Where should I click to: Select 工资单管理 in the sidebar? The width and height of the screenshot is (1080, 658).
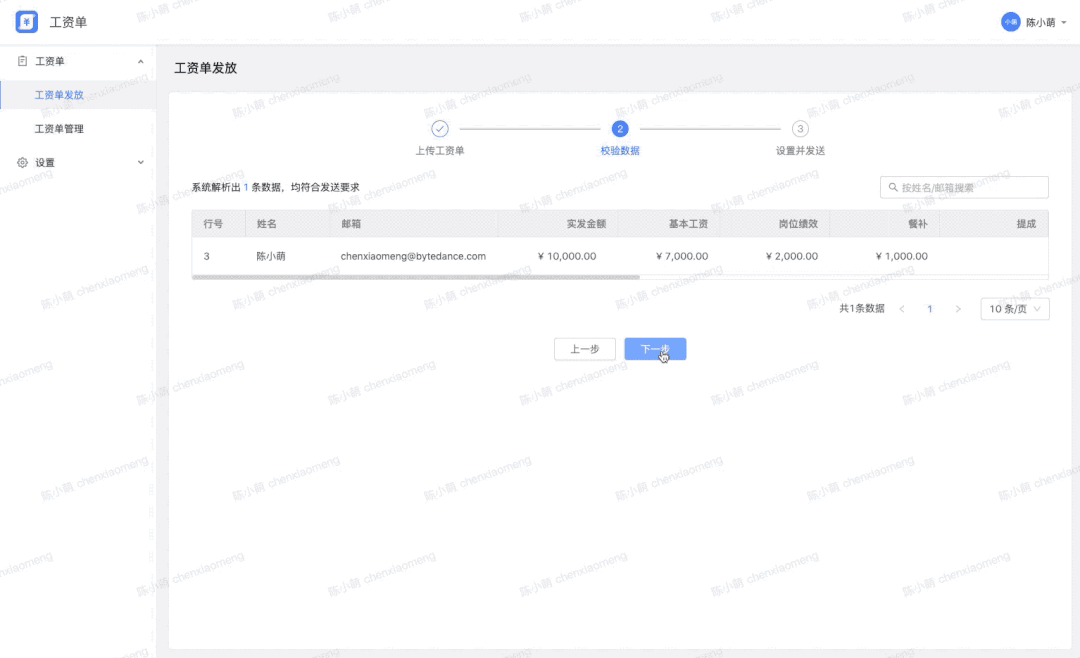(78, 129)
